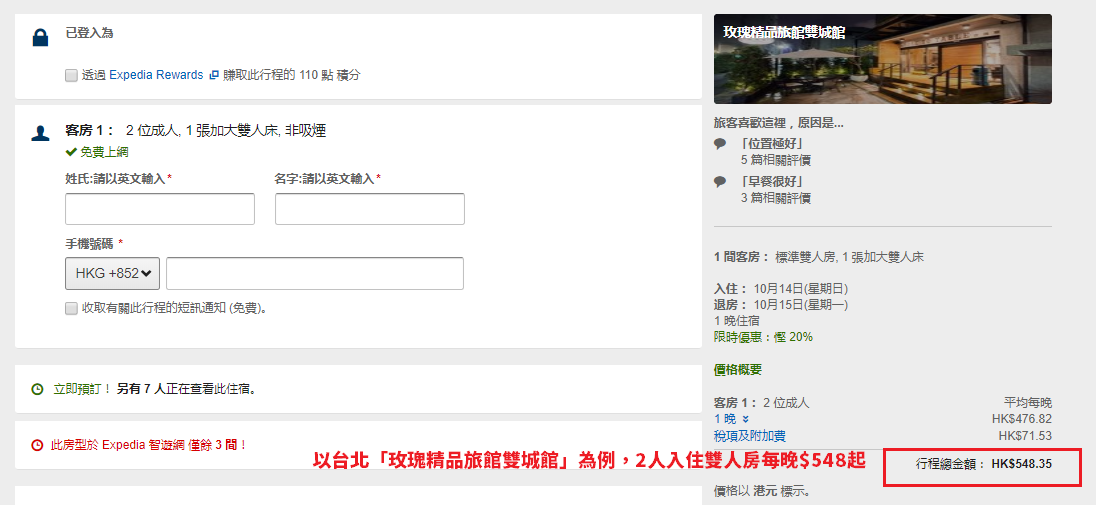Click the 行程總金額 HK$548.35 total
This screenshot has width=1096, height=505.
pyautogui.click(x=983, y=464)
